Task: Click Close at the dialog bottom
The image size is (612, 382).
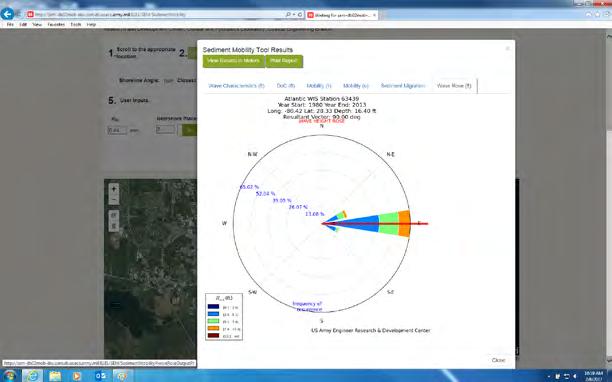Action: (498, 360)
